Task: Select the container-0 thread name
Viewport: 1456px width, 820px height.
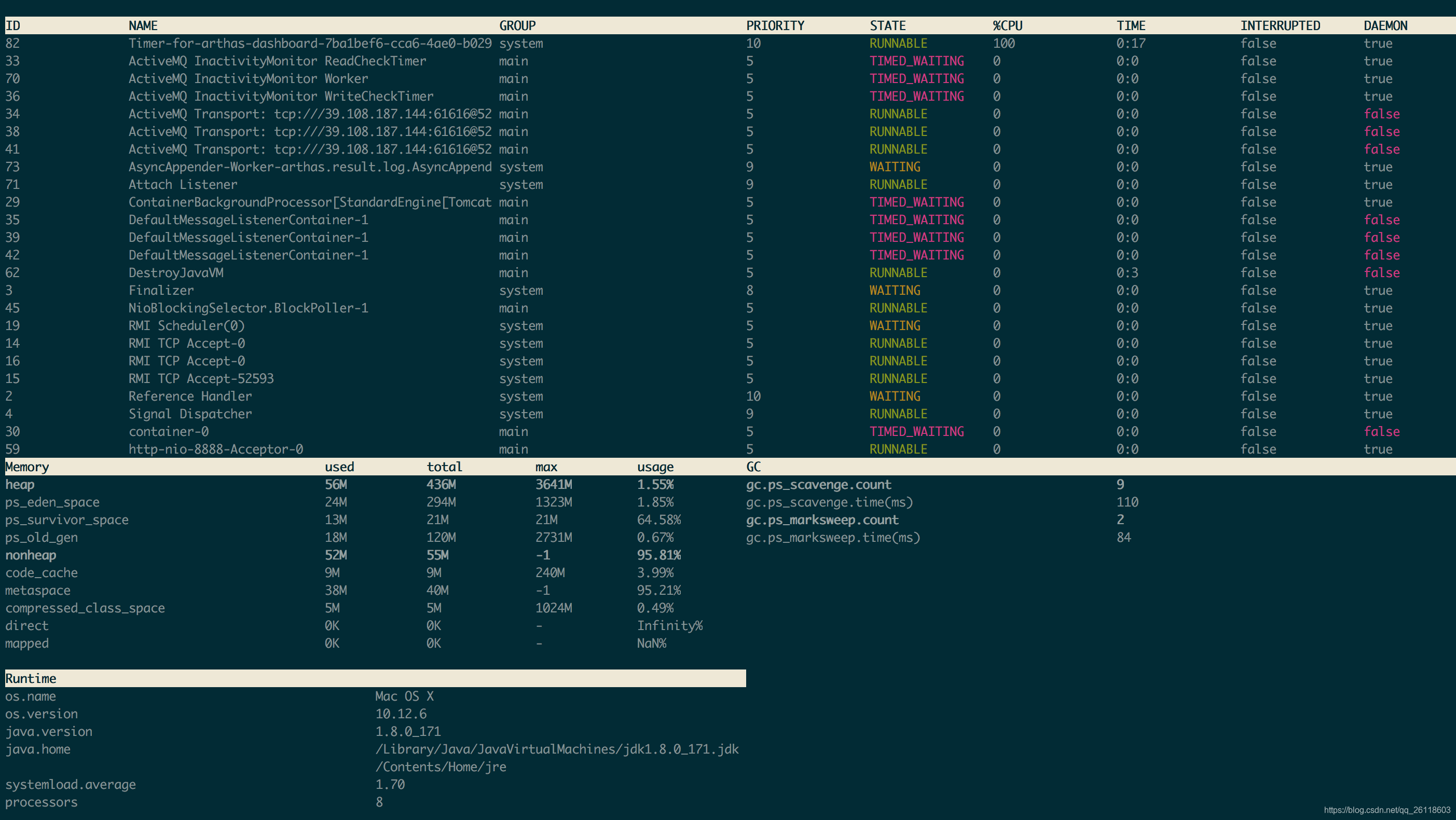Action: coord(169,431)
